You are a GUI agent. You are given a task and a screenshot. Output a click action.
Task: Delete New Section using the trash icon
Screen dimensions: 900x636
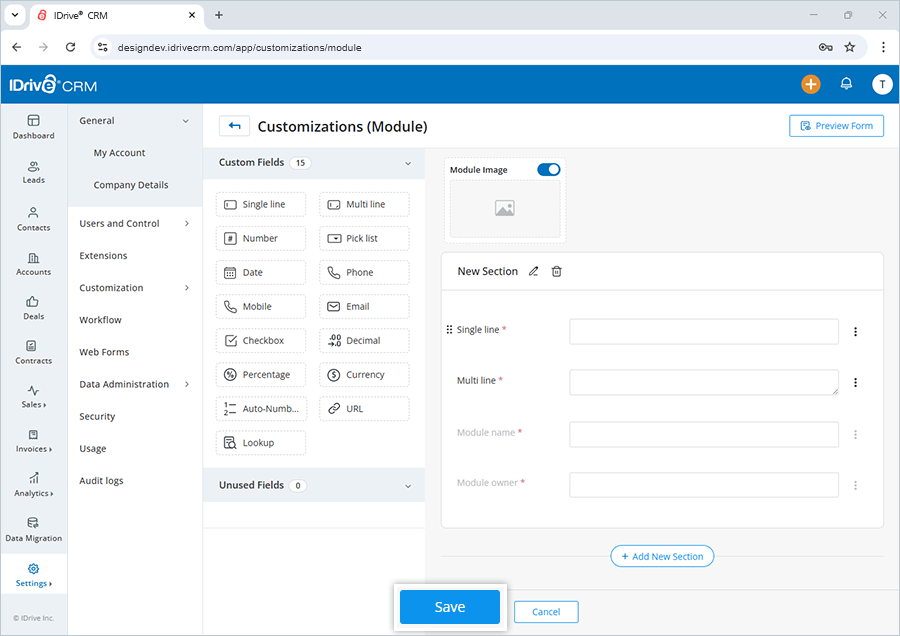pos(556,271)
